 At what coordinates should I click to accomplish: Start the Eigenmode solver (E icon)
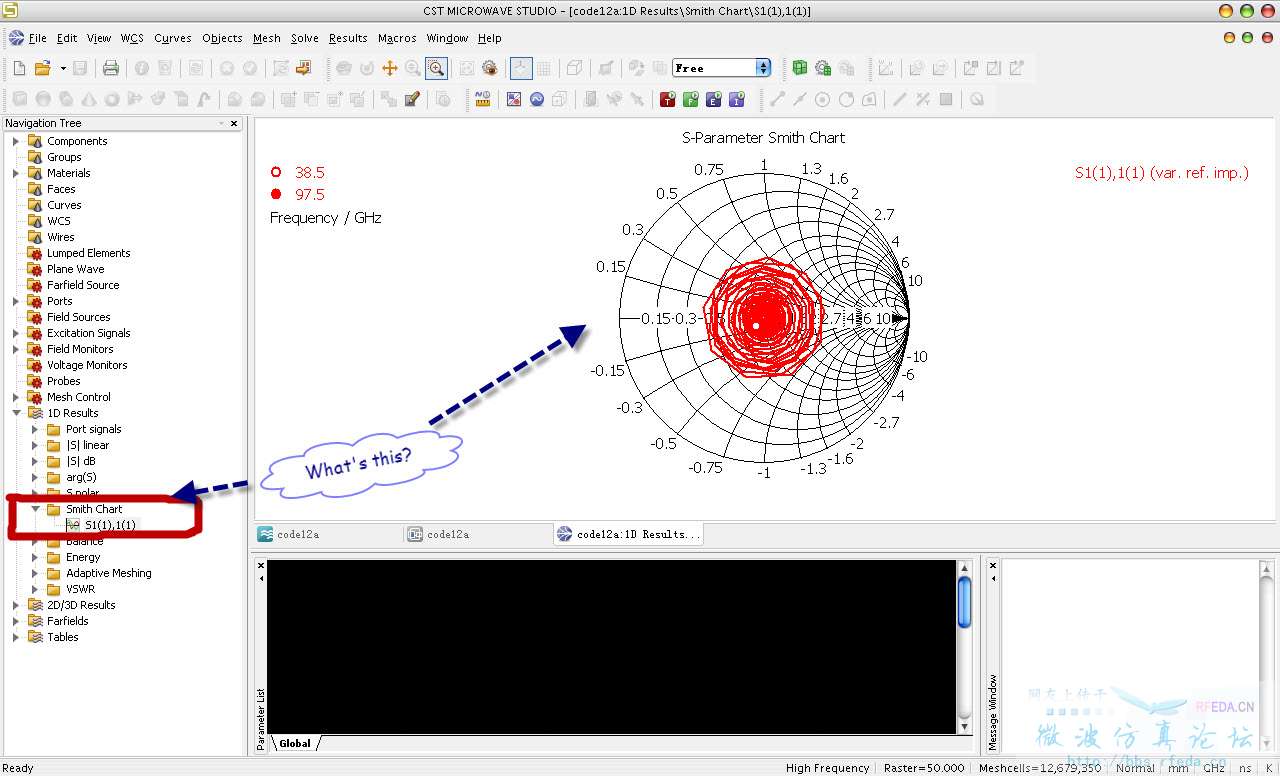(x=714, y=99)
